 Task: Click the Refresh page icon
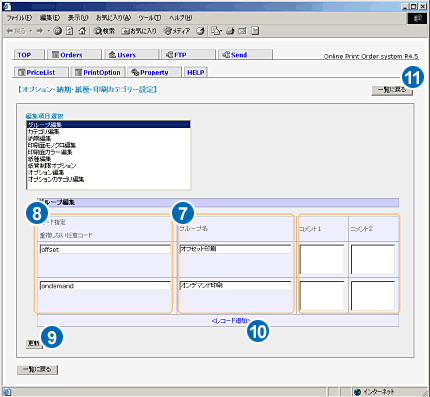tap(69, 31)
